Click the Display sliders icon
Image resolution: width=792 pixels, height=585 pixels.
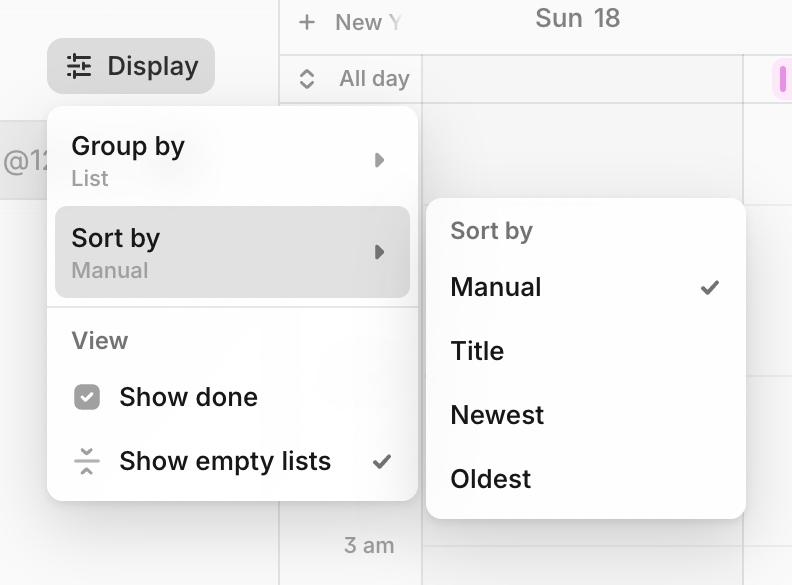[x=79, y=66]
